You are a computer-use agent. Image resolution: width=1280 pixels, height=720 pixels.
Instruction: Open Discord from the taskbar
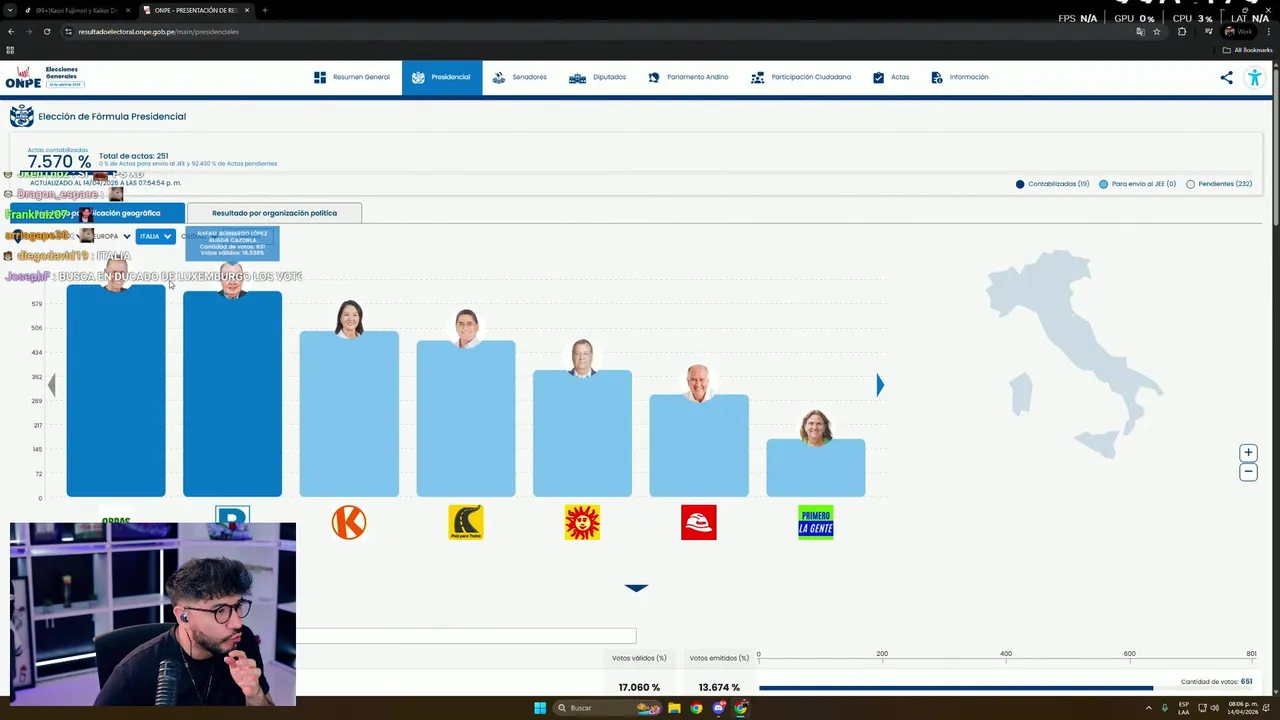click(x=719, y=708)
